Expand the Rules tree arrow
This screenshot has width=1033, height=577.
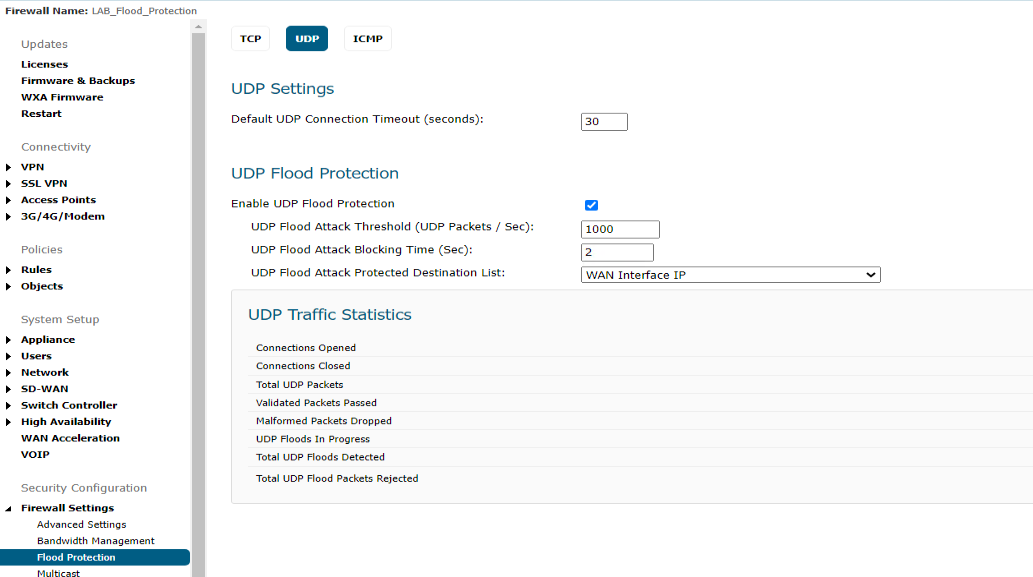coord(9,270)
